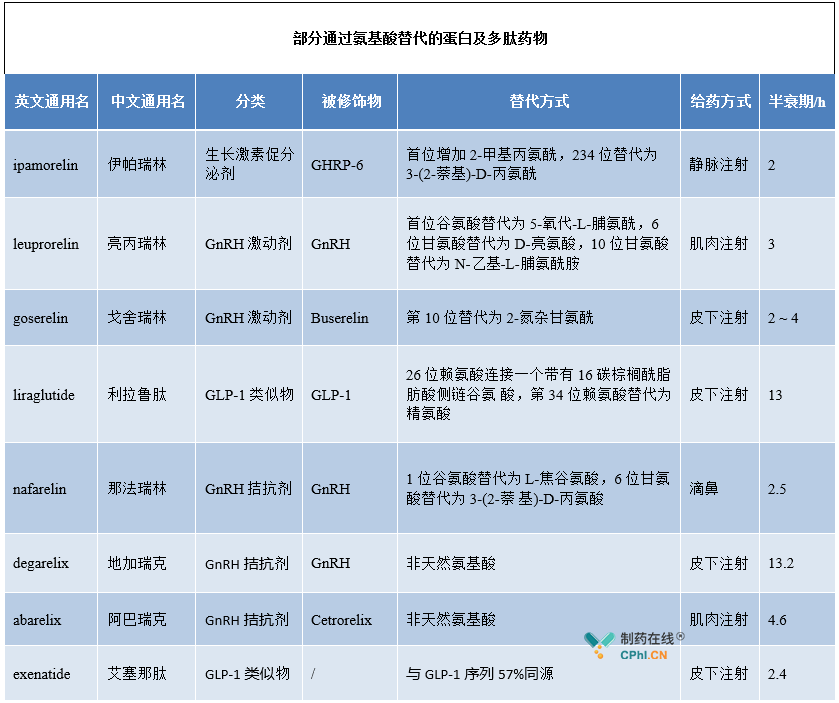Screen dimensions: 839x703
Task: Click the table title 部分通过氨基酸替代的蛋白及多肽药物
Action: [420, 39]
